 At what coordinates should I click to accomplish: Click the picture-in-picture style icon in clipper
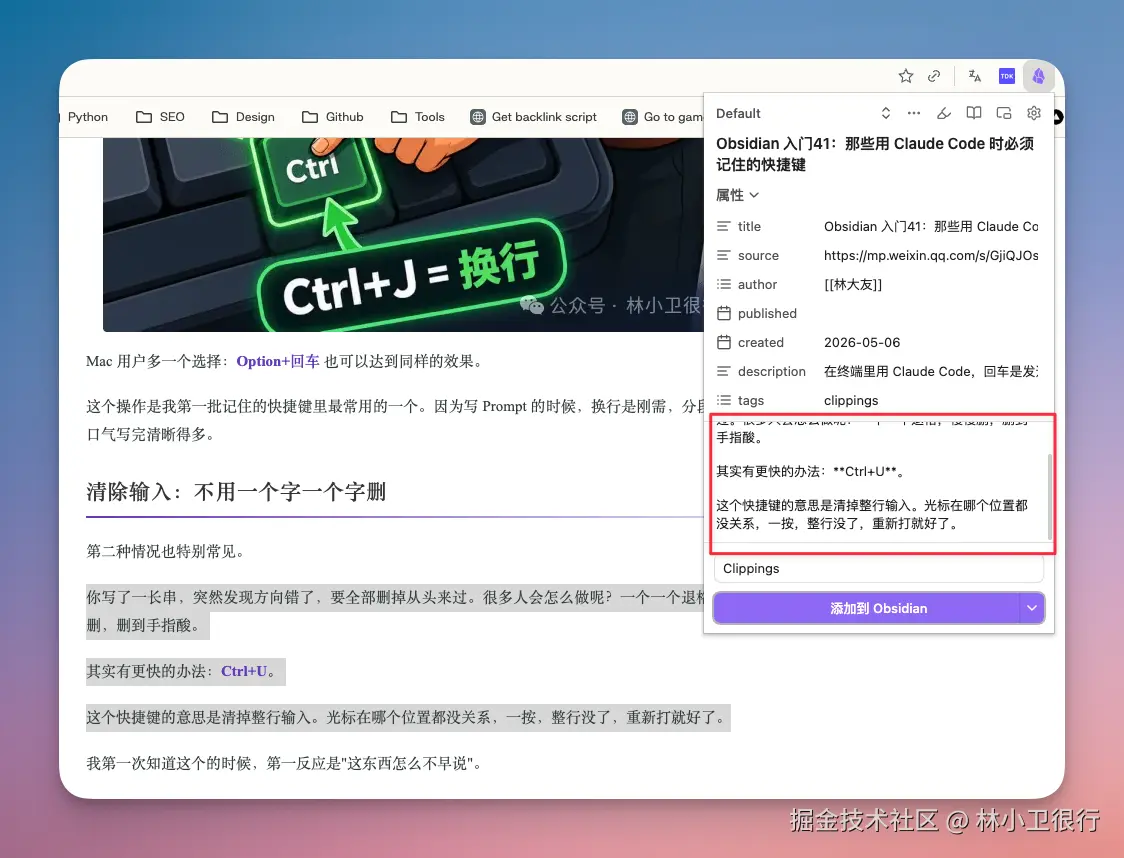(x=1004, y=113)
